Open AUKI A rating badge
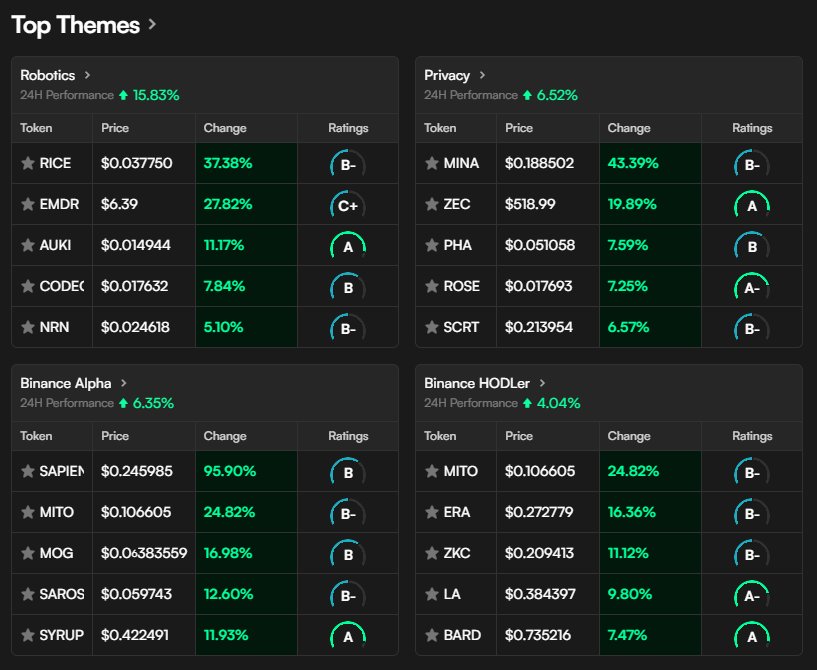This screenshot has height=670, width=817. coord(348,246)
